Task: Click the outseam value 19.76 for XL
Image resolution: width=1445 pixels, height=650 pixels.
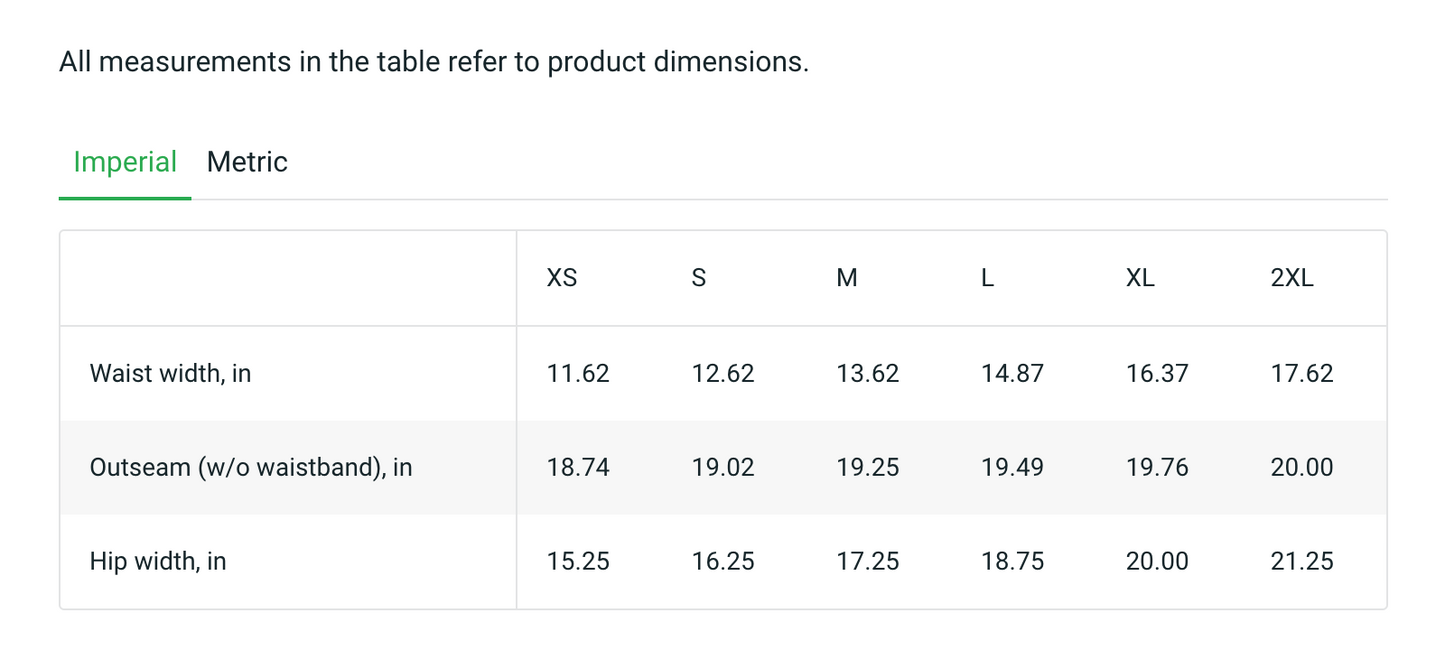Action: tap(1157, 468)
